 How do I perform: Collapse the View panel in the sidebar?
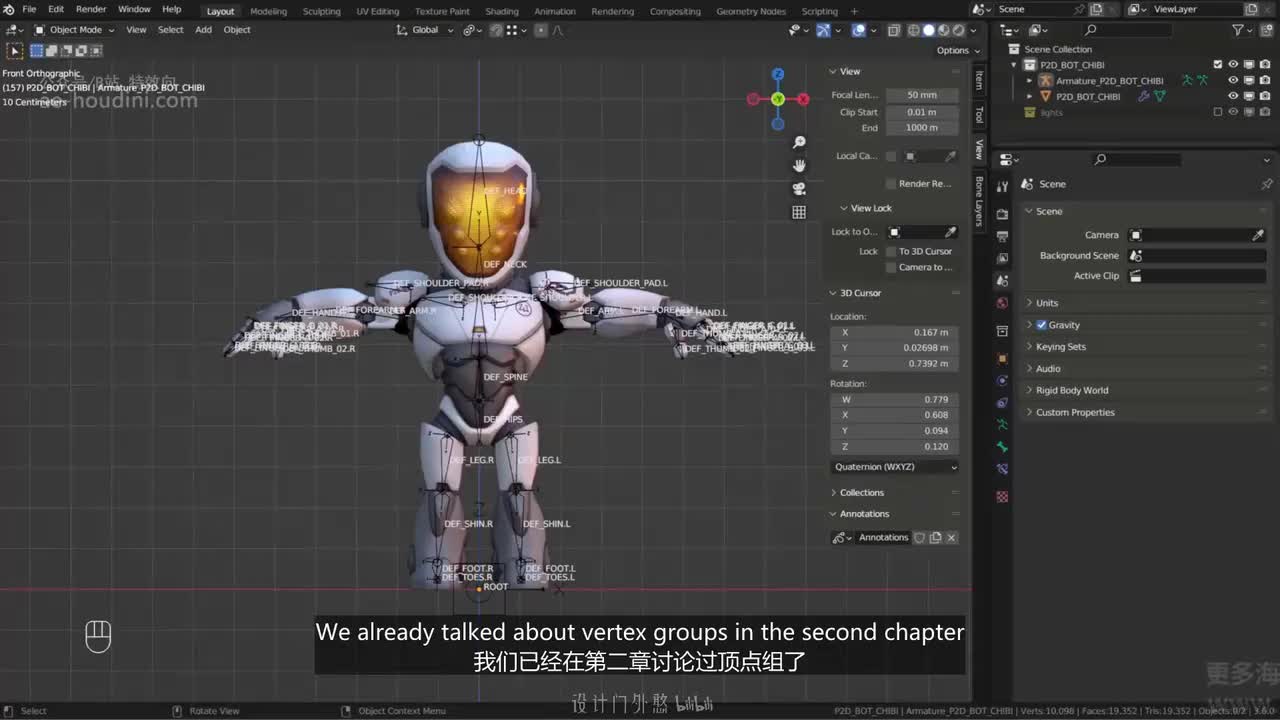[x=833, y=71]
